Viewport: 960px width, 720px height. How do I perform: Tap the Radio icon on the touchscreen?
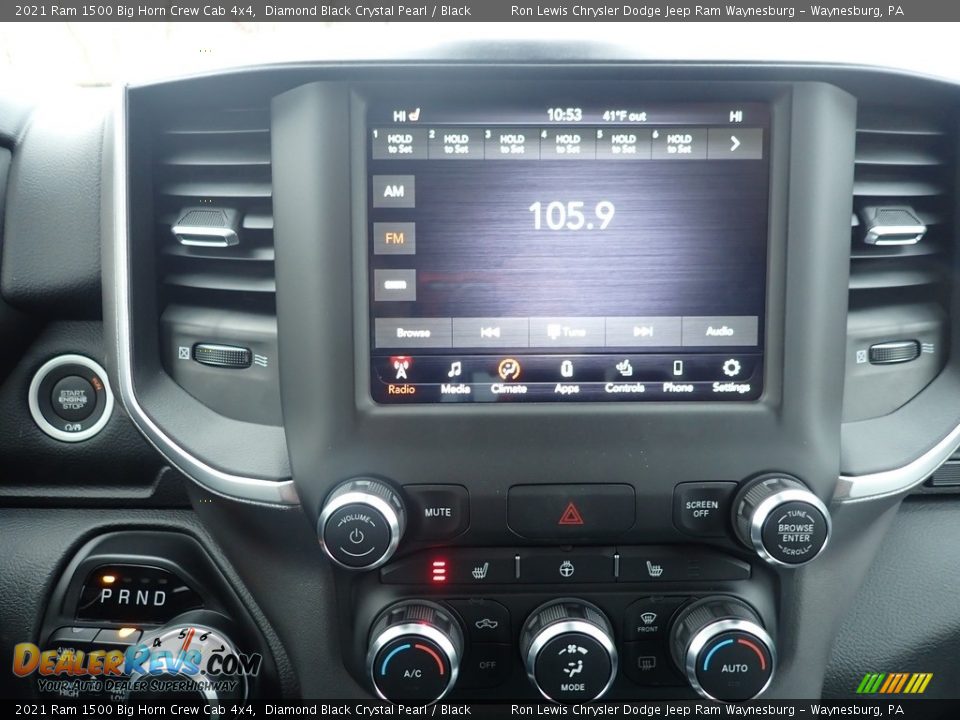tap(401, 377)
